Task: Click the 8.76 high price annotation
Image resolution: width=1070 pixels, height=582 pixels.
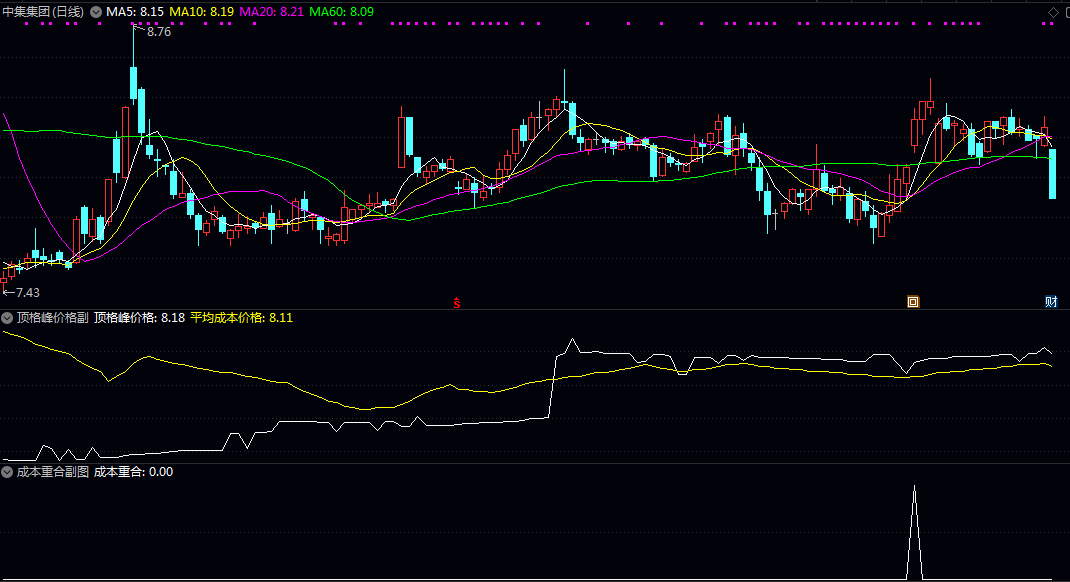Action: (x=158, y=32)
